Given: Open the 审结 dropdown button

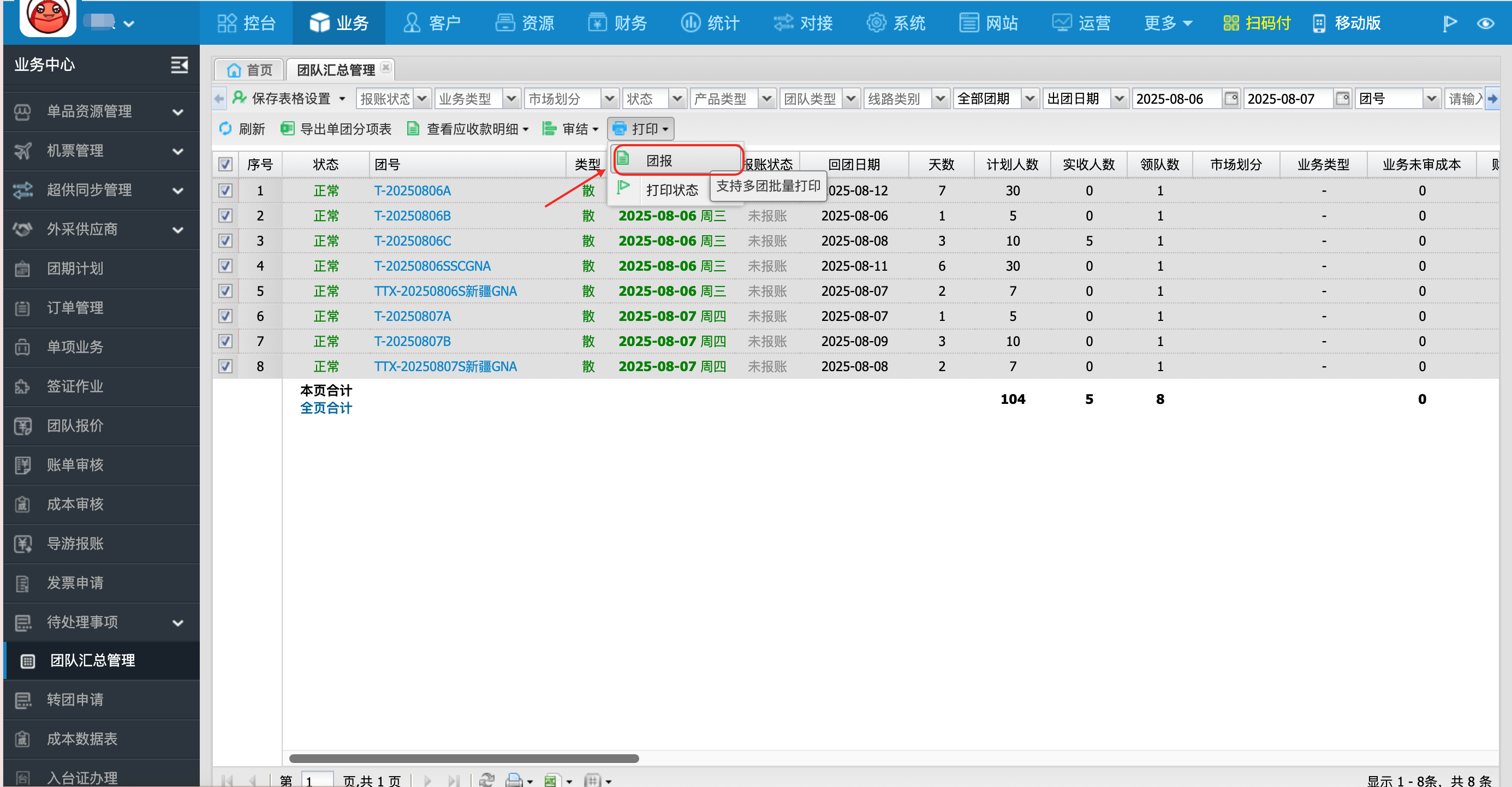Looking at the screenshot, I should (x=570, y=128).
